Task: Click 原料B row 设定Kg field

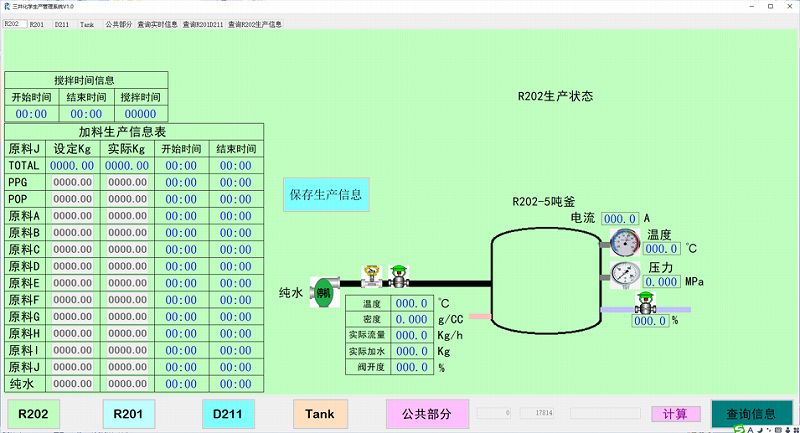Action: (72, 233)
